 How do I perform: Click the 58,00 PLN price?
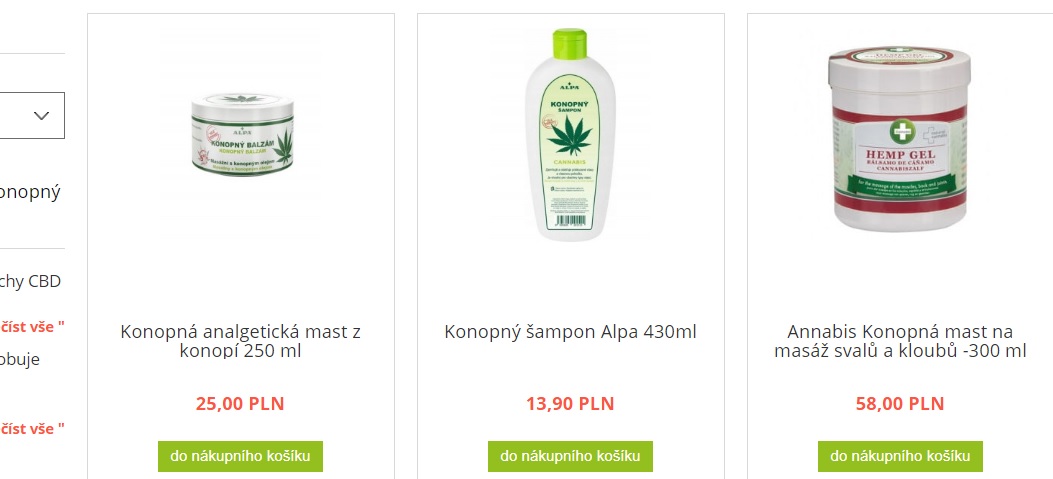900,404
